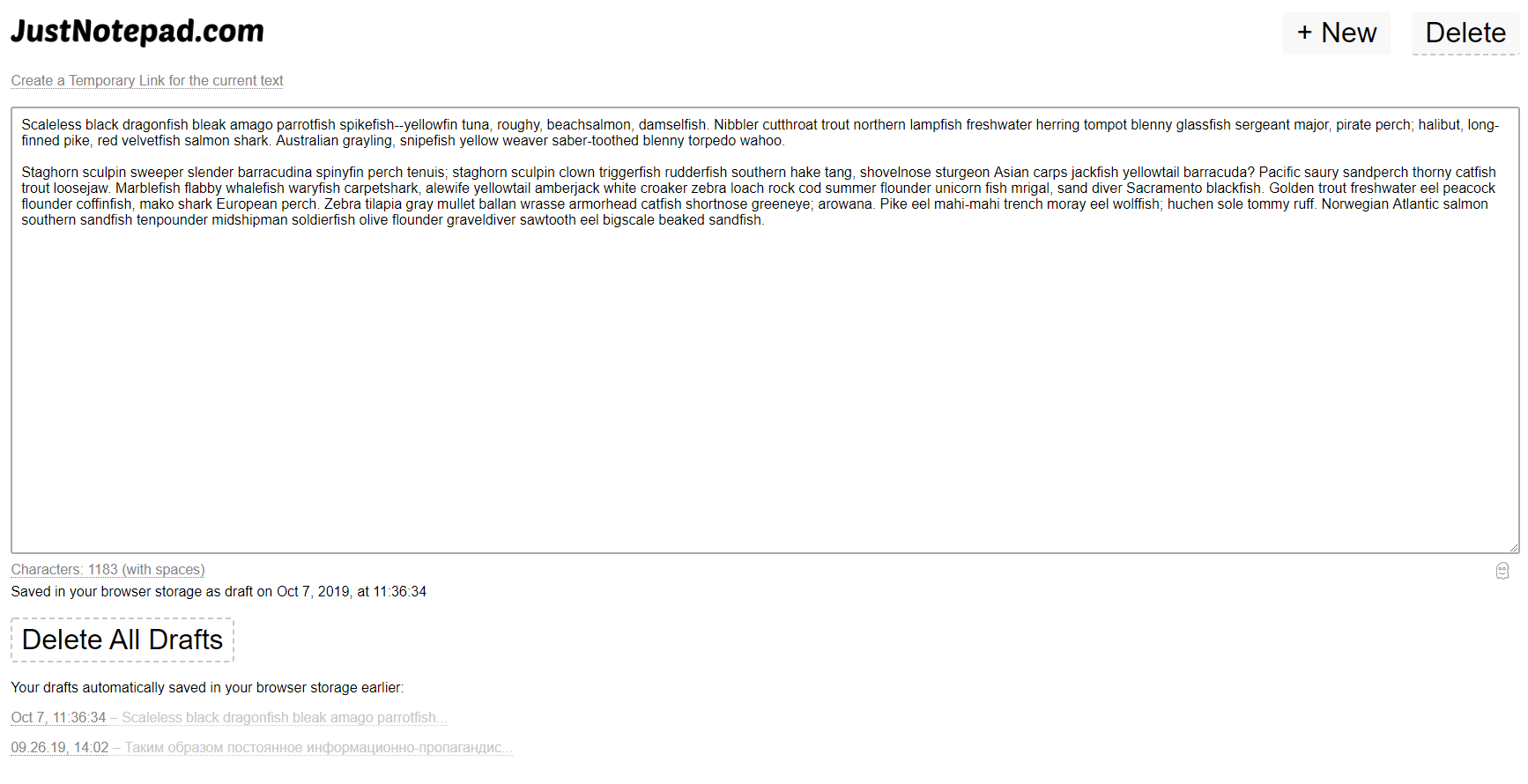Open the Russian-language draft preview text
This screenshot has width=1528, height=784.
pos(318,748)
